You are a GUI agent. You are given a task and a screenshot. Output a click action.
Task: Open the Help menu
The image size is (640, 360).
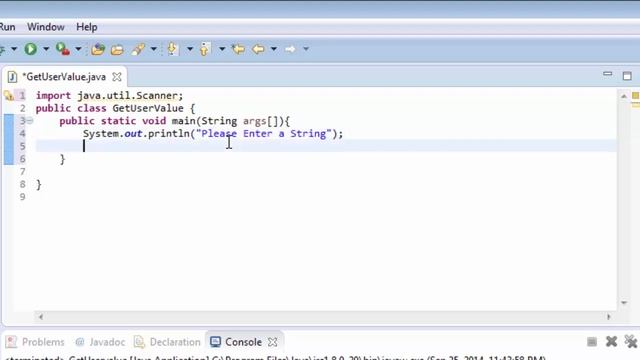[87, 27]
